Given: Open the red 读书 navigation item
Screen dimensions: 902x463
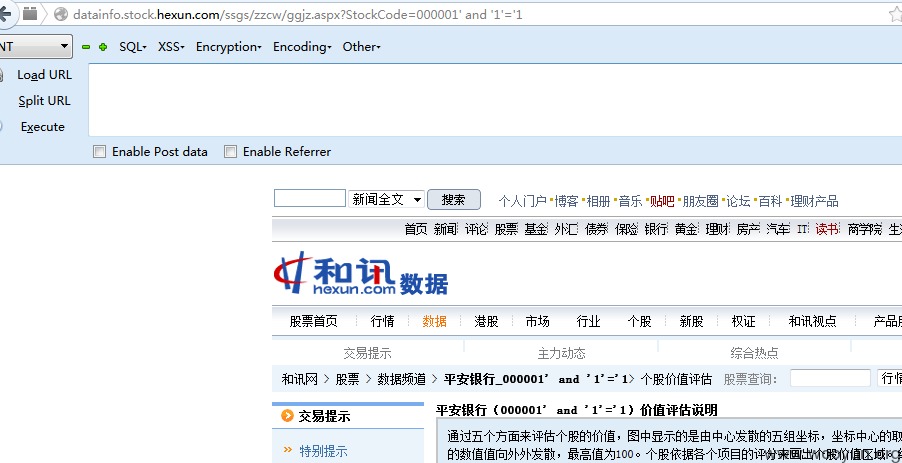Looking at the screenshot, I should click(x=827, y=229).
